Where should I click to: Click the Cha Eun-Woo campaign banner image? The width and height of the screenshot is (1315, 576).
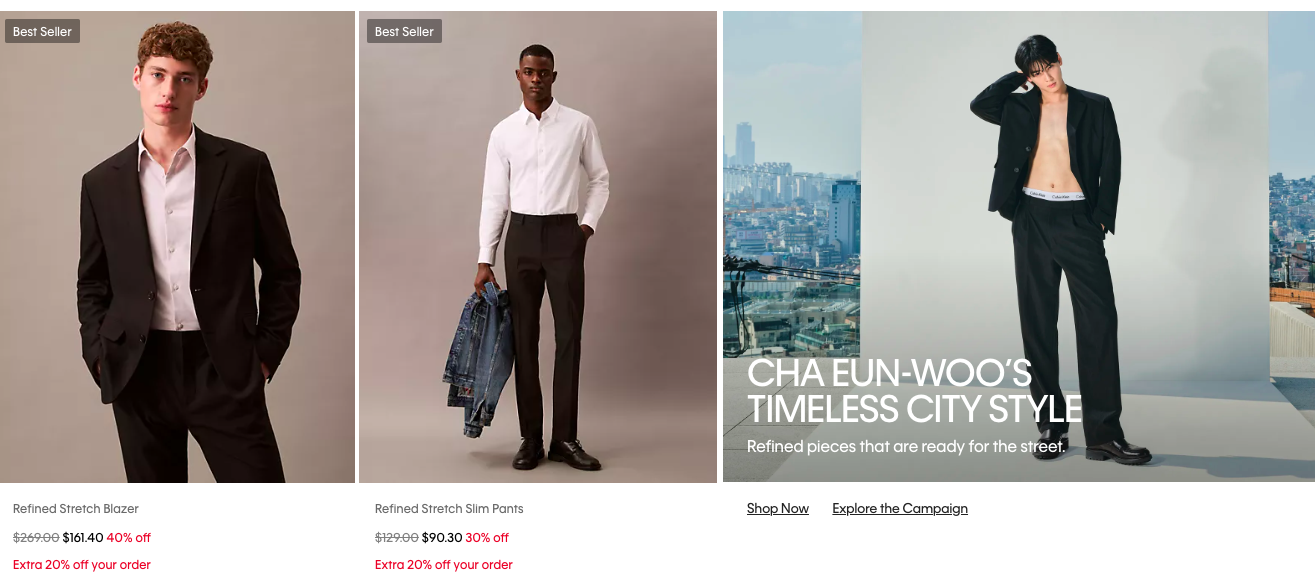1019,247
